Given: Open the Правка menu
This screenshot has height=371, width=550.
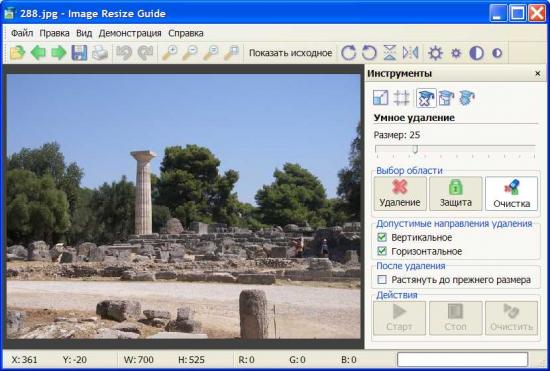Looking at the screenshot, I should click(54, 33).
